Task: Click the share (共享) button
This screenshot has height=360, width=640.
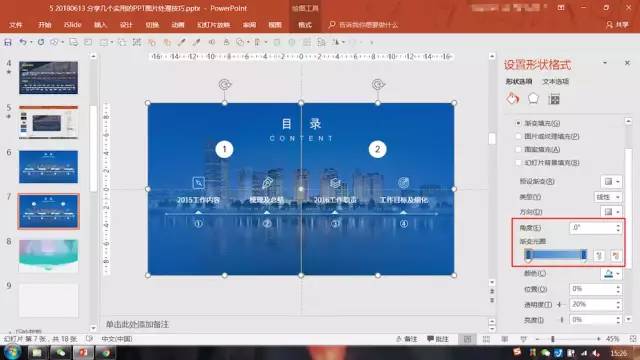Action: 618,25
